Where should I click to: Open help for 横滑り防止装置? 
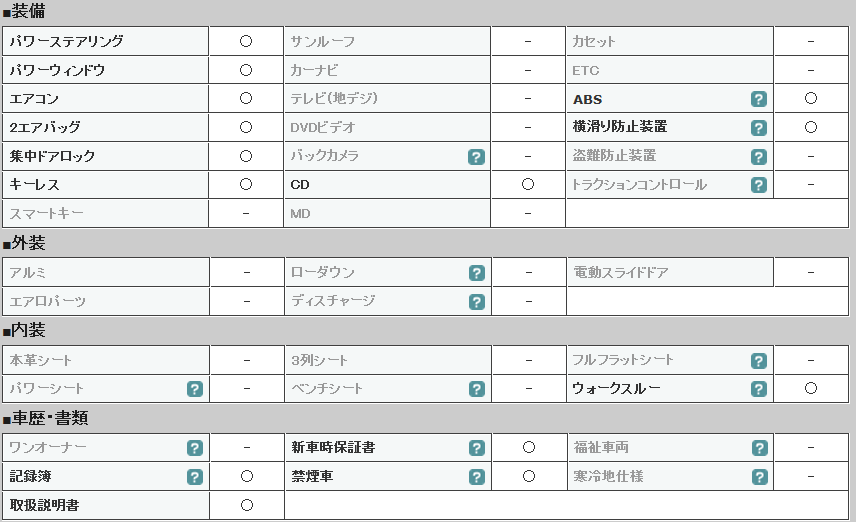point(759,128)
